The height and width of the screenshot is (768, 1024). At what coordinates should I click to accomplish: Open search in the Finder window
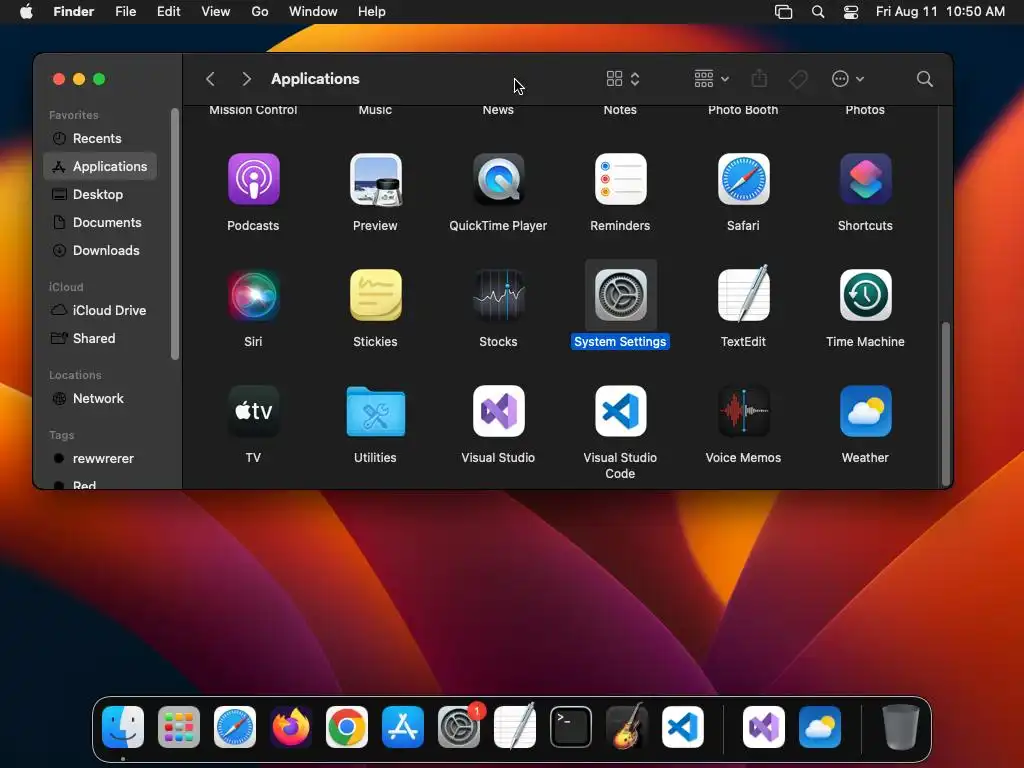tap(925, 79)
